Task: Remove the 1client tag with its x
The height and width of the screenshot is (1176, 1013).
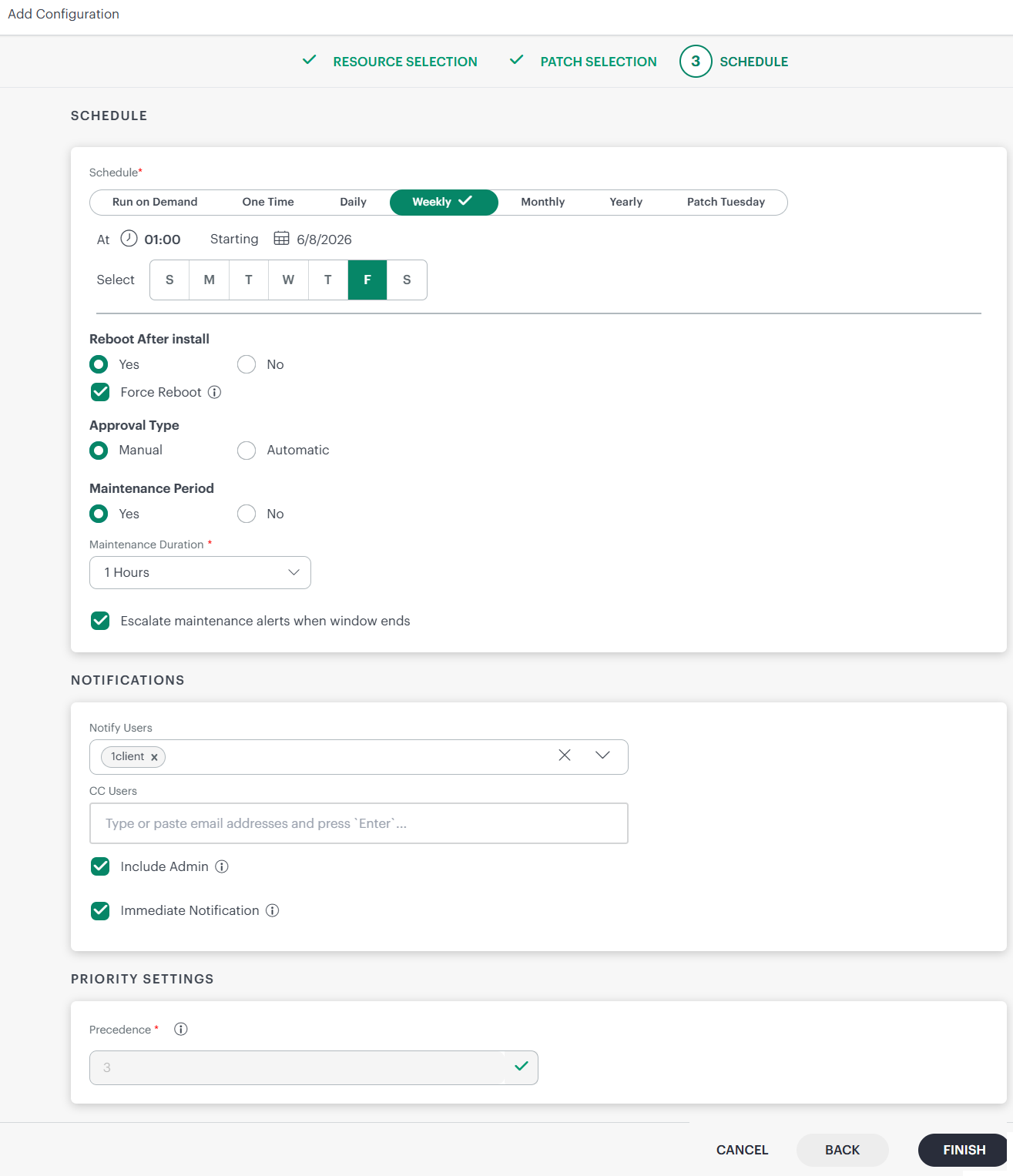Action: (154, 757)
